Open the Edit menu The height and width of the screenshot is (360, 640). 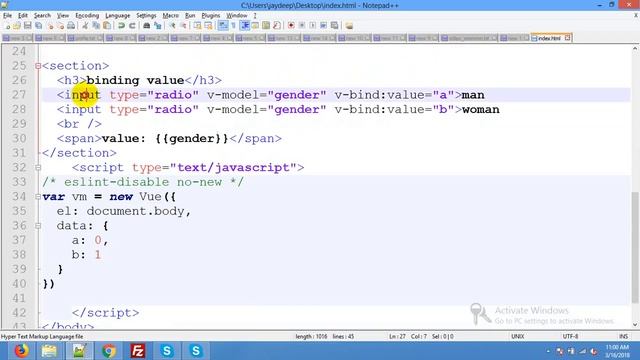(23, 16)
